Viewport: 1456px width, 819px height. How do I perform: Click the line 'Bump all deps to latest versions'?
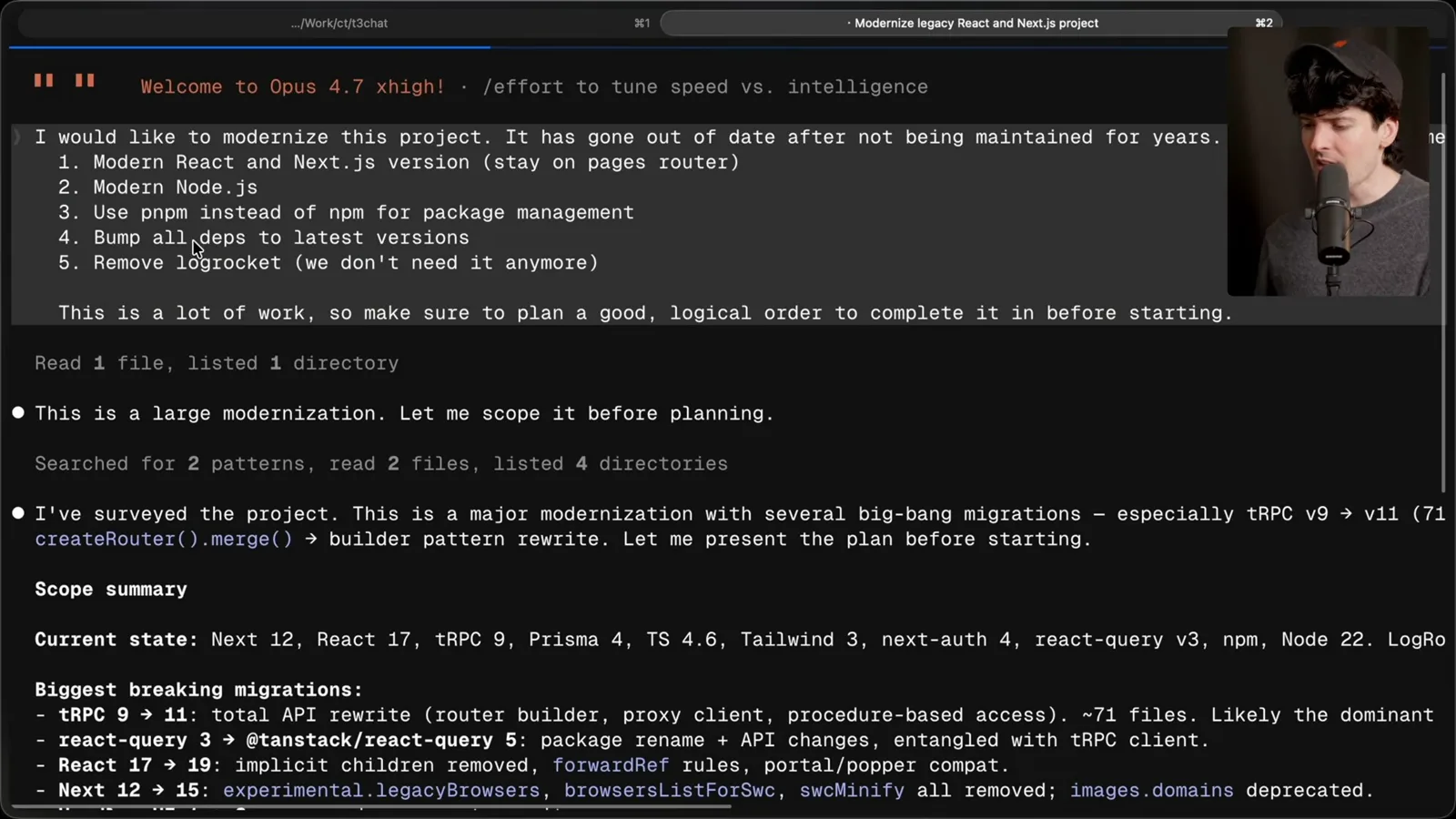(x=264, y=238)
